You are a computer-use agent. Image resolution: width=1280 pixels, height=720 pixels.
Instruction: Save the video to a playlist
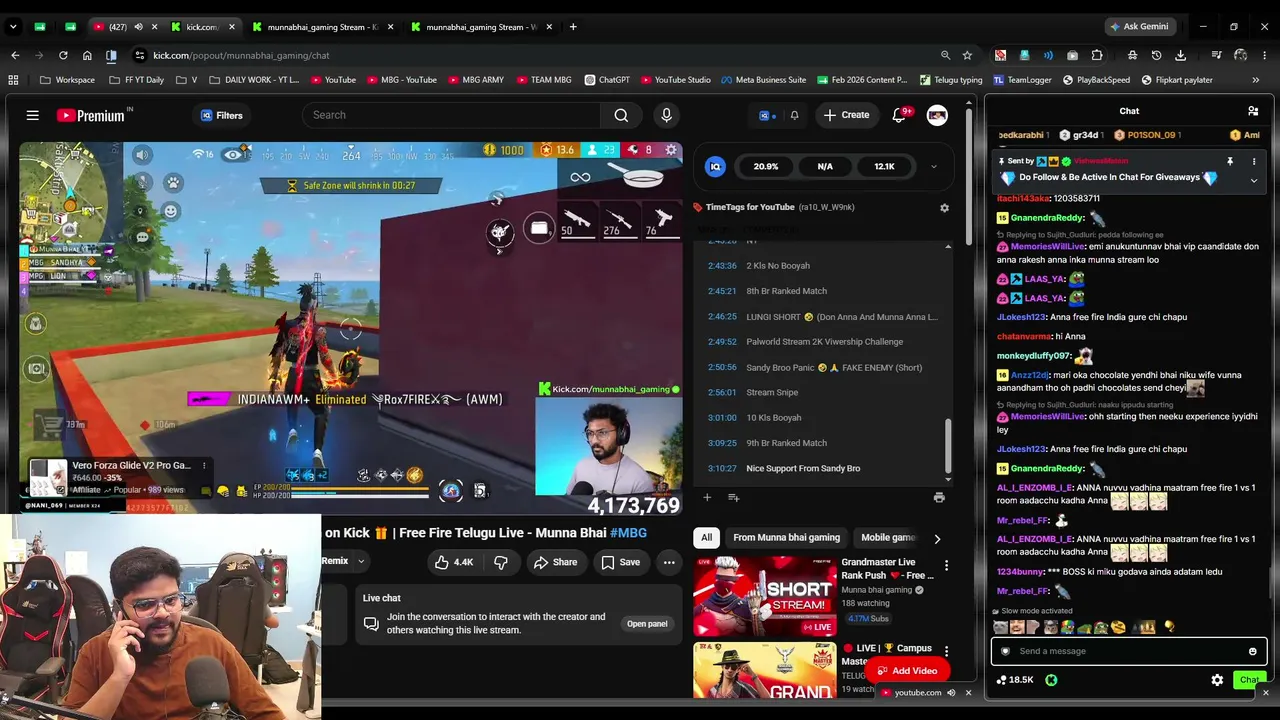(x=620, y=562)
